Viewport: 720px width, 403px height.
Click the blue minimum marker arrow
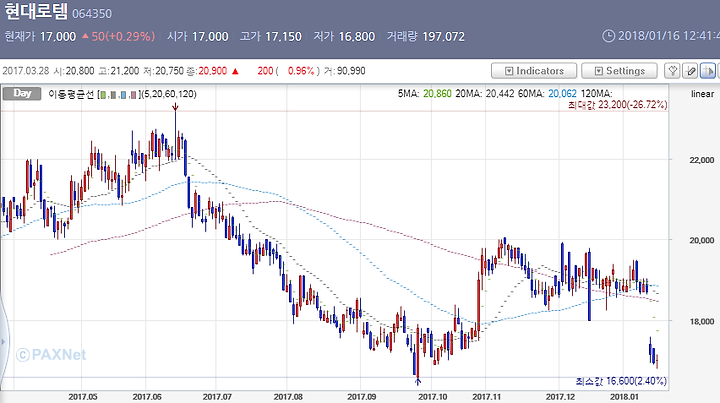point(418,381)
